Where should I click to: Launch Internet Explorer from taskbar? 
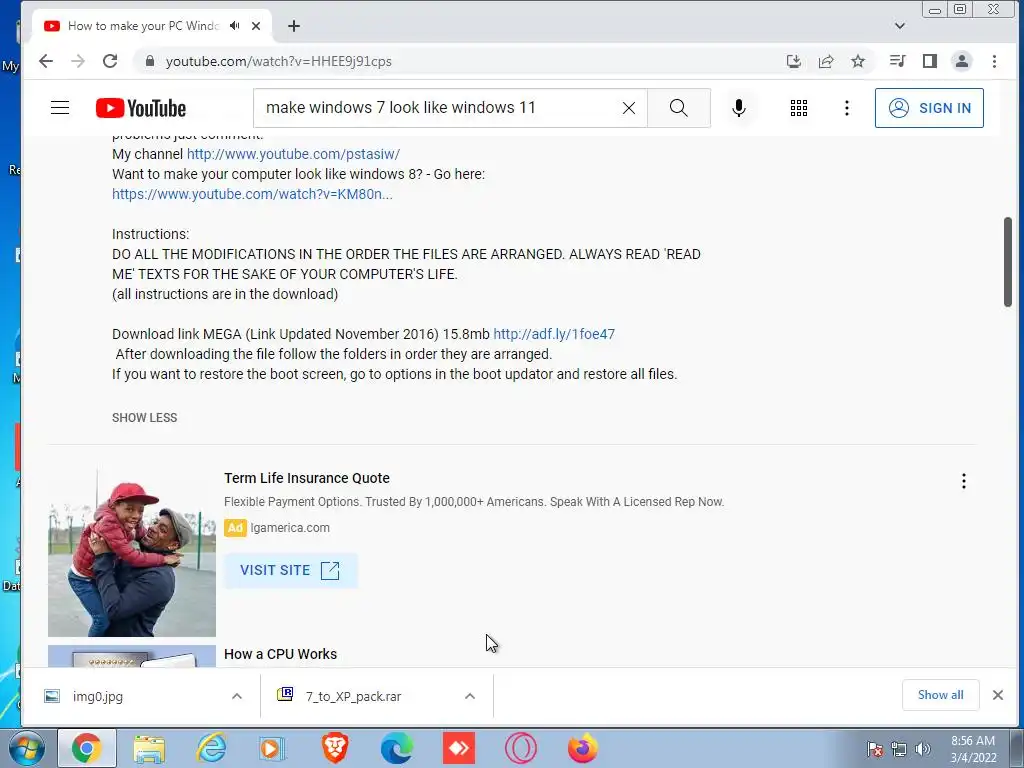click(211, 748)
